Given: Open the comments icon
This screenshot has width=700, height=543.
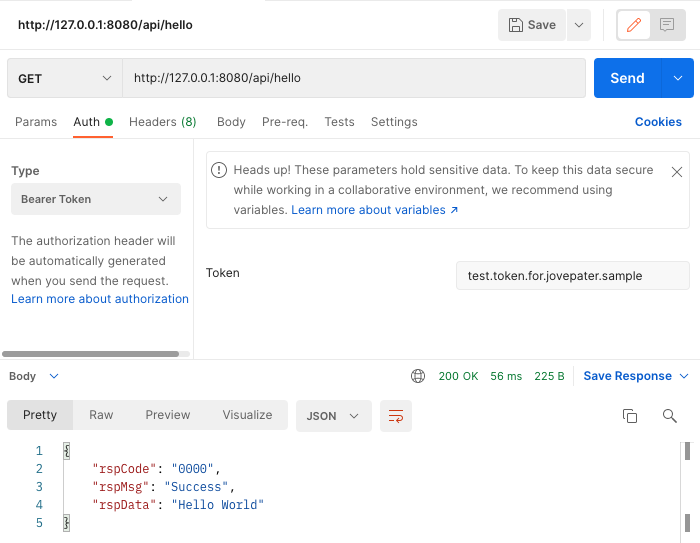Looking at the screenshot, I should (x=667, y=25).
